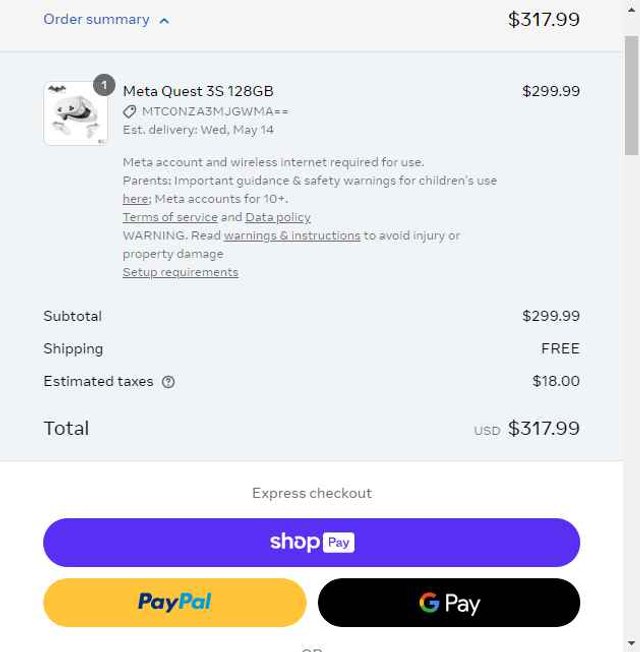
Task: Check out with PayPal button
Action: pos(174,602)
